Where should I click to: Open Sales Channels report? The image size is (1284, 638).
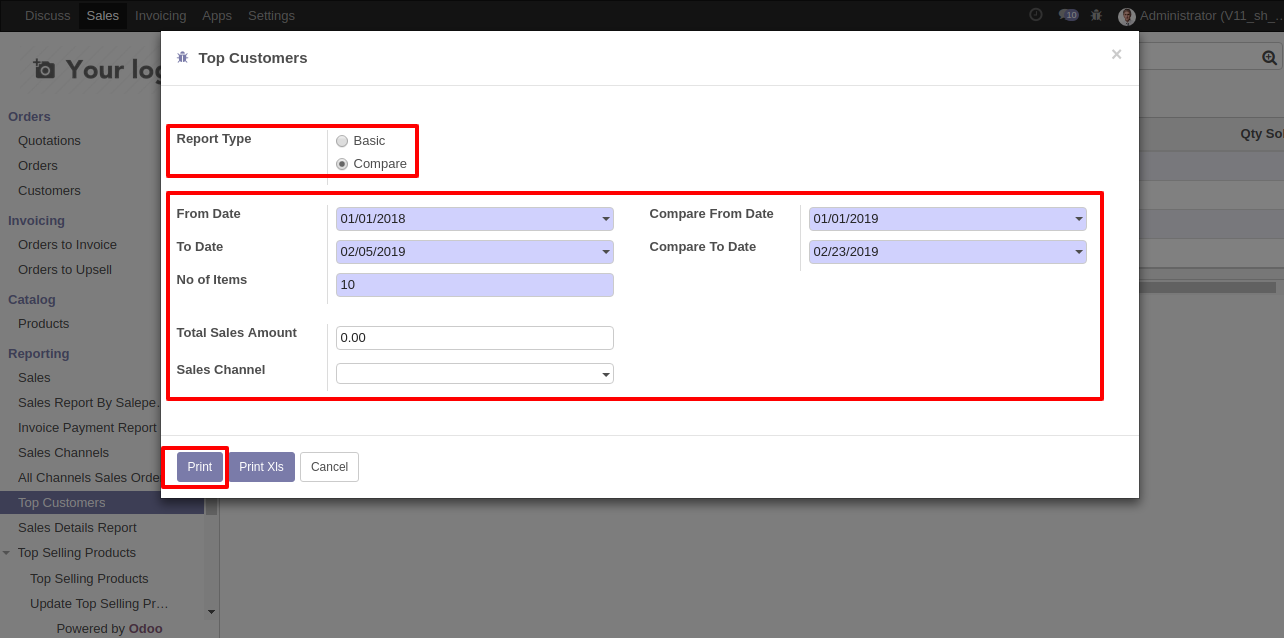click(x=63, y=453)
